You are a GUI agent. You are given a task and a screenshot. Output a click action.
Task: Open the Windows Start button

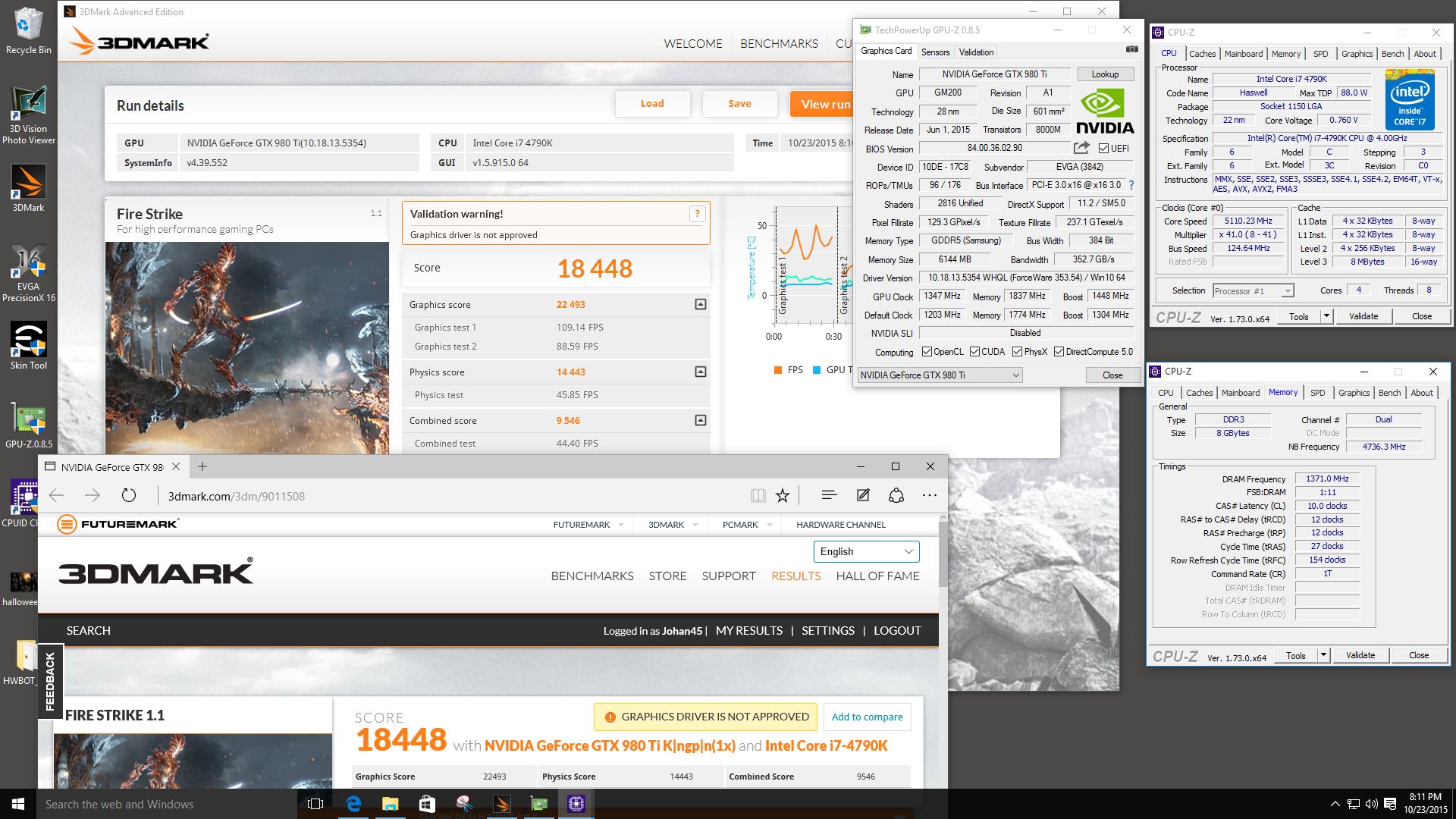tap(18, 804)
